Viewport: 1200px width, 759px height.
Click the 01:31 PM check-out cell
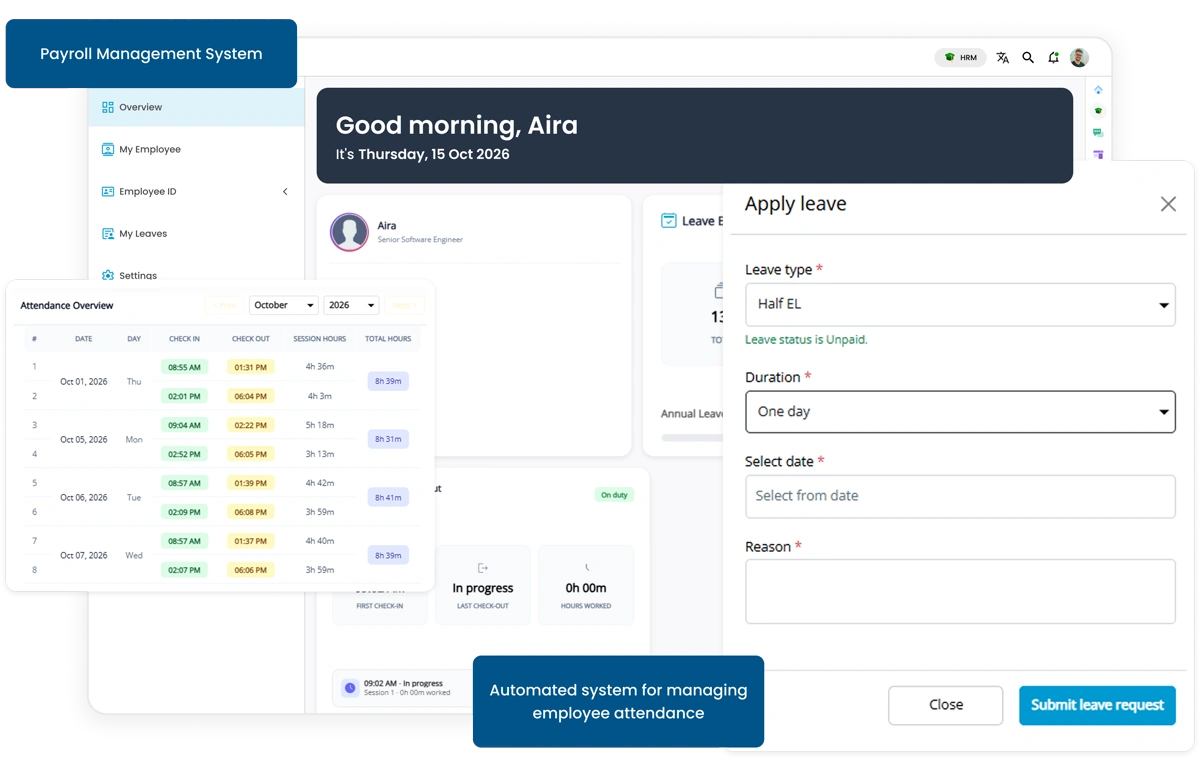point(250,367)
